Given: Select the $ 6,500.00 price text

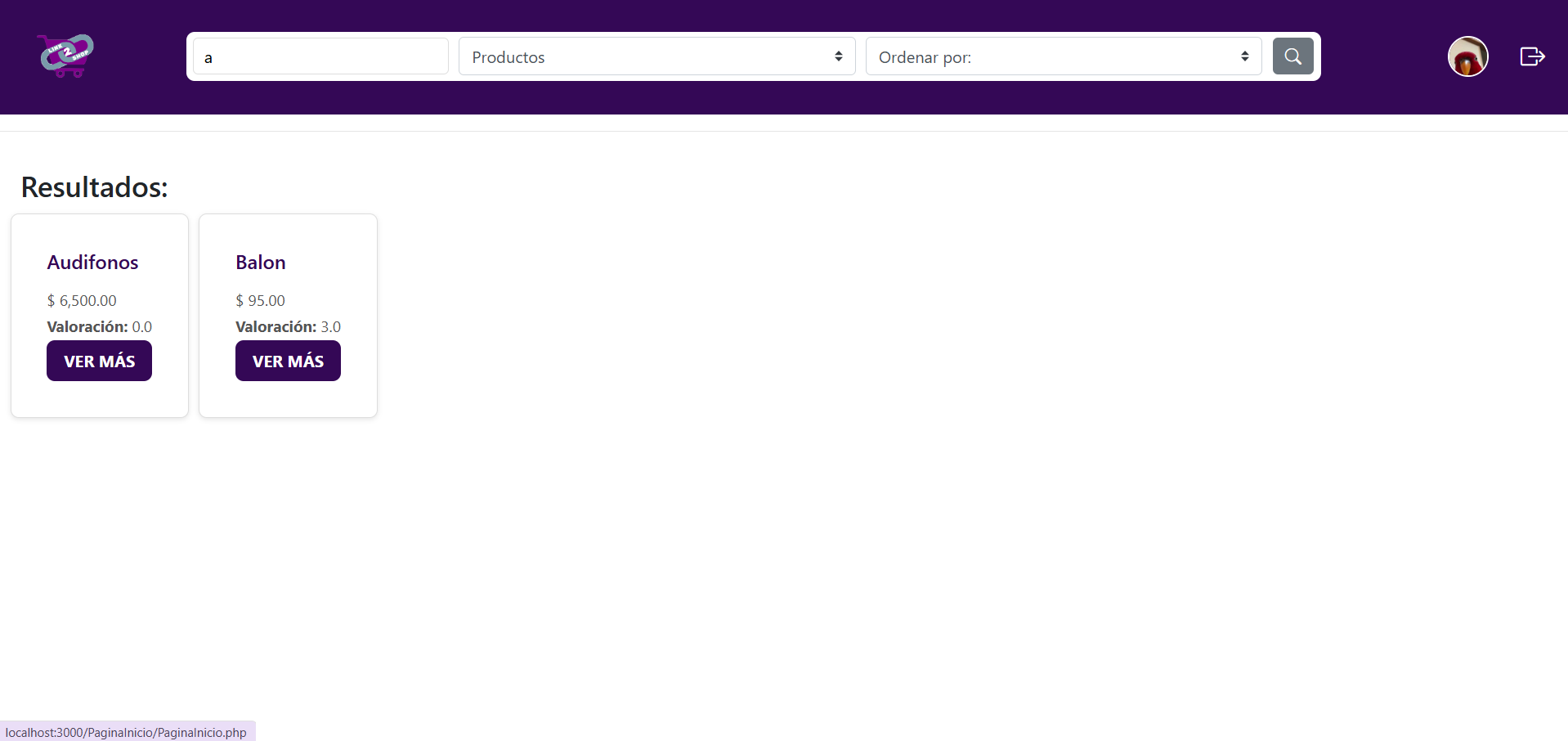Looking at the screenshot, I should click(x=82, y=301).
